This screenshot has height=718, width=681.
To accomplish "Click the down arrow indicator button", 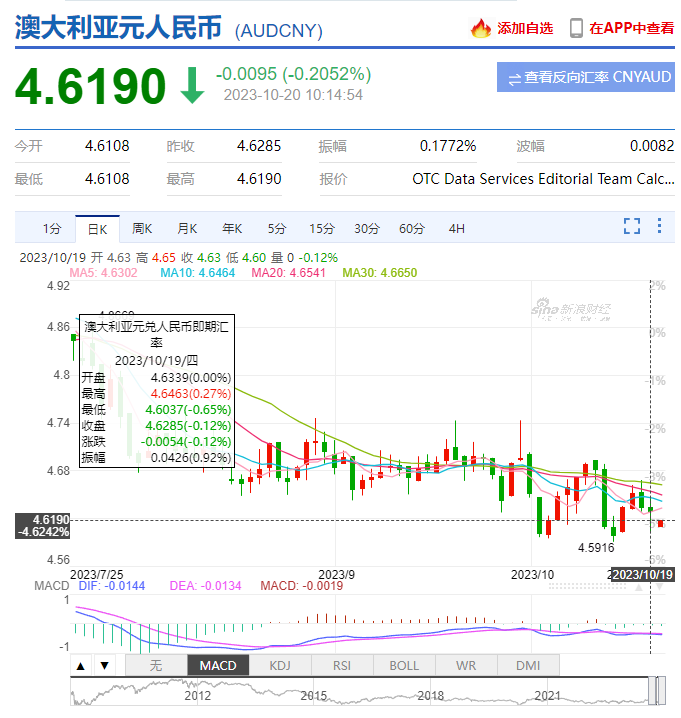I will pos(103,665).
